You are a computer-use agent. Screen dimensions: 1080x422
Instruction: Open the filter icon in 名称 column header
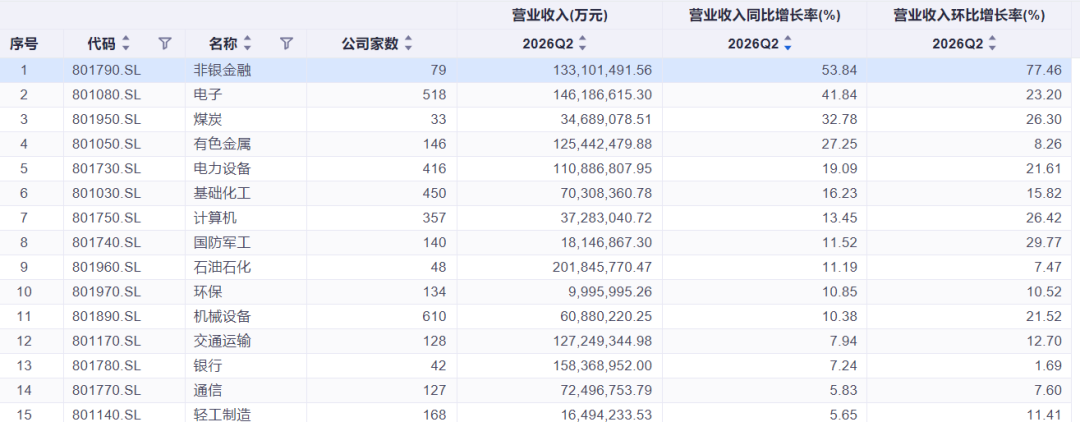(x=287, y=44)
